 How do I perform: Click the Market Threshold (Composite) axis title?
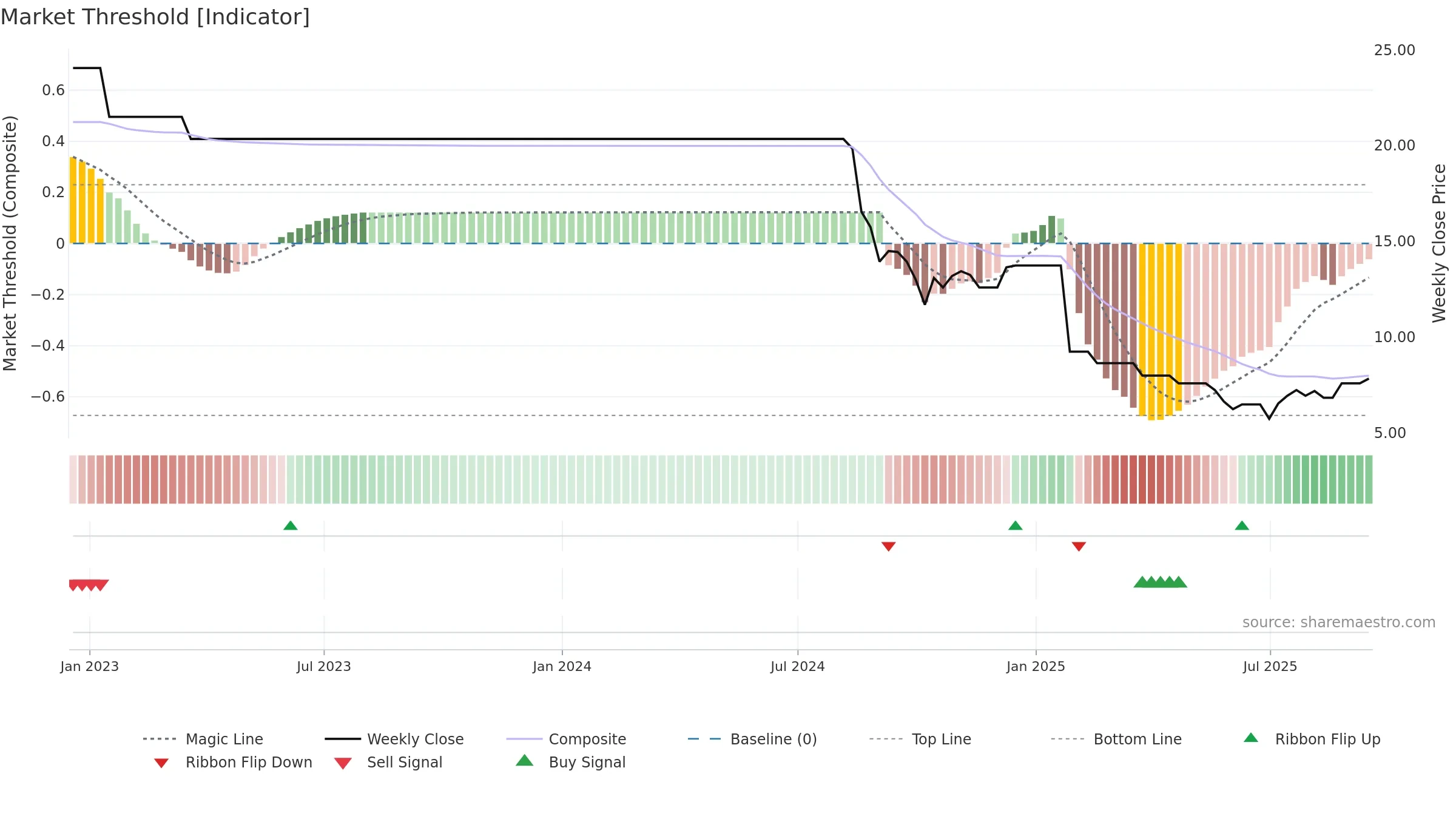click(x=10, y=243)
